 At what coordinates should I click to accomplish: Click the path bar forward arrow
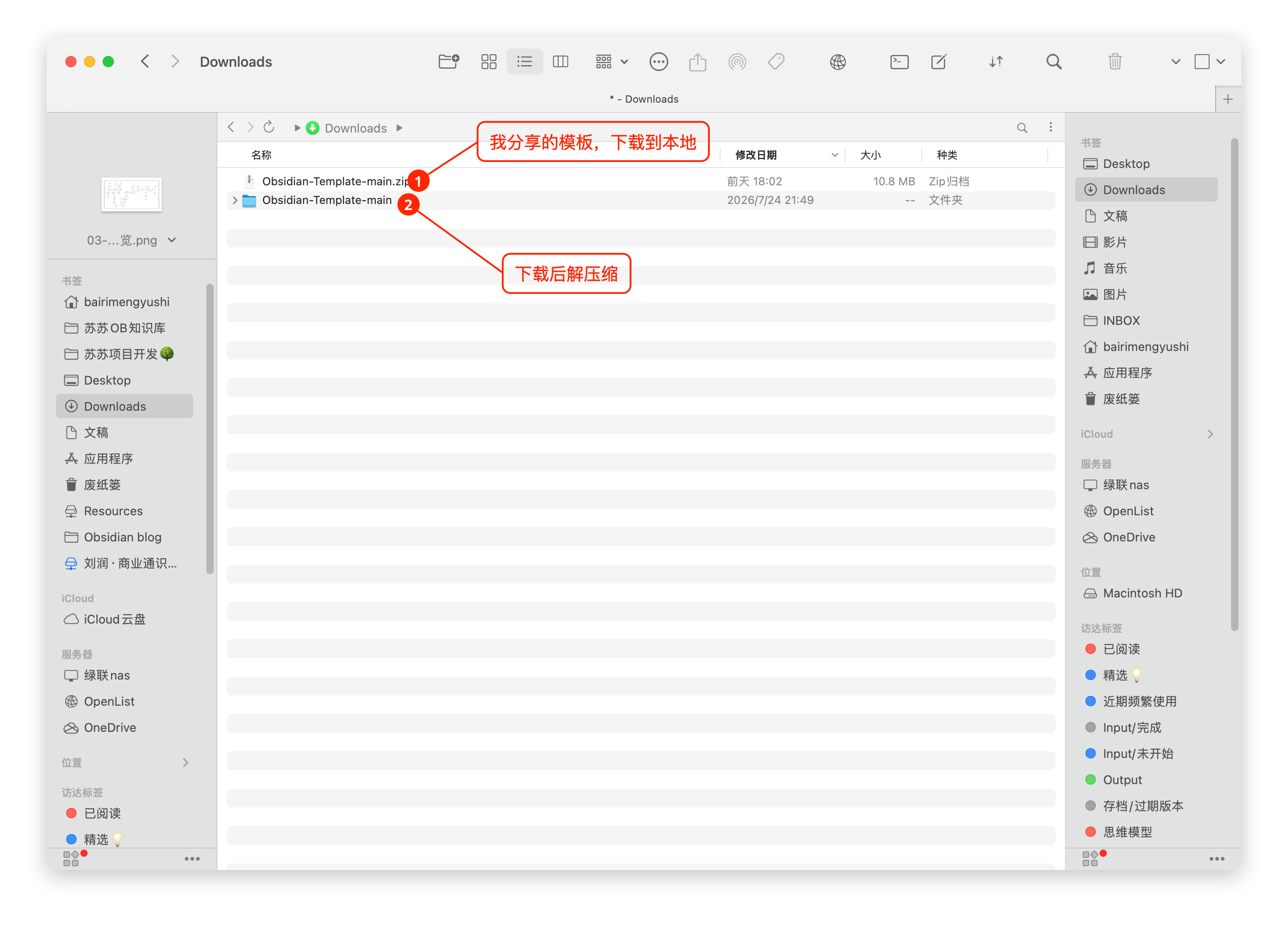click(x=251, y=127)
